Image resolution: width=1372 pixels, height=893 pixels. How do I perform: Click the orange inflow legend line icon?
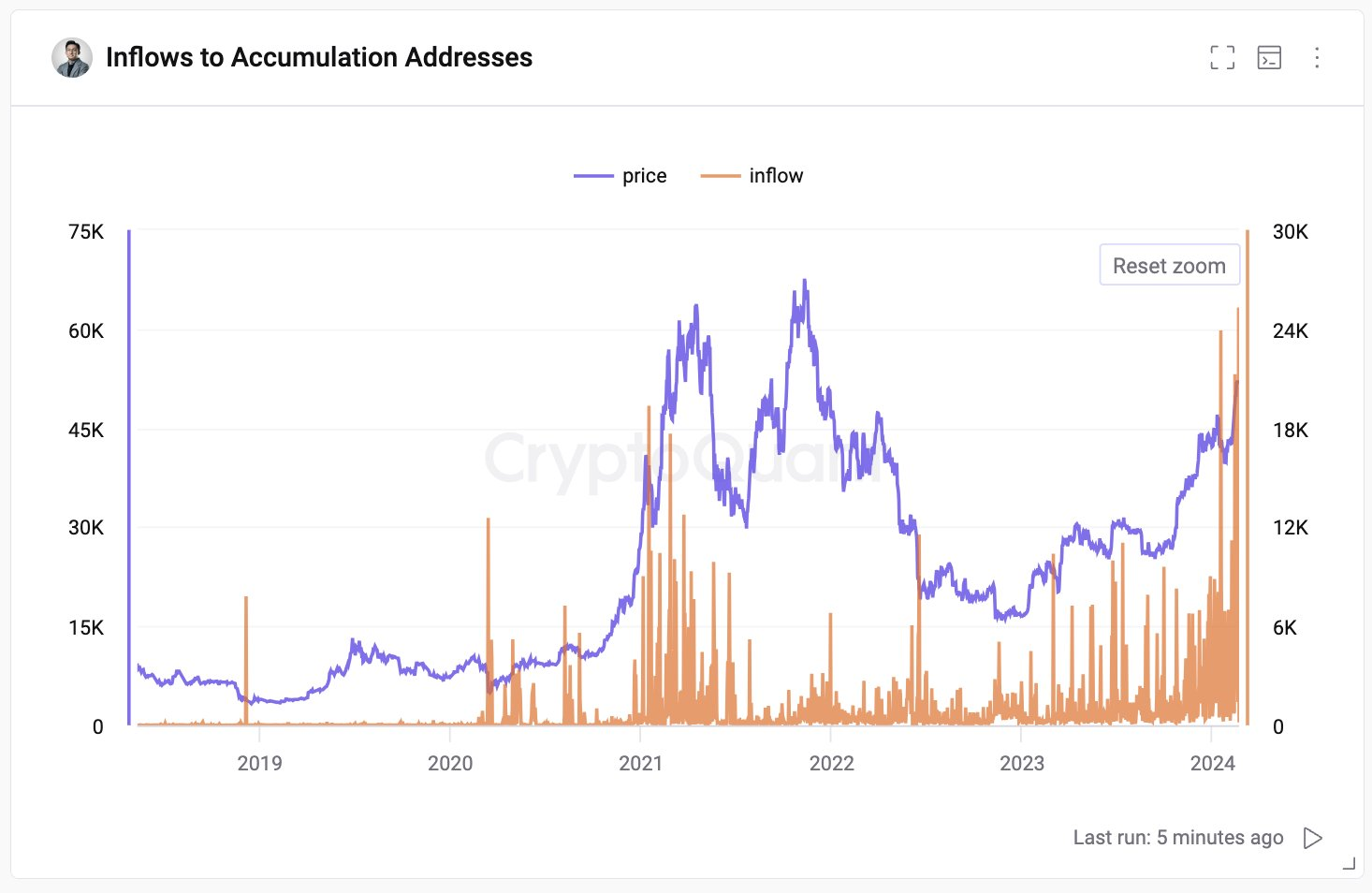coord(721,175)
